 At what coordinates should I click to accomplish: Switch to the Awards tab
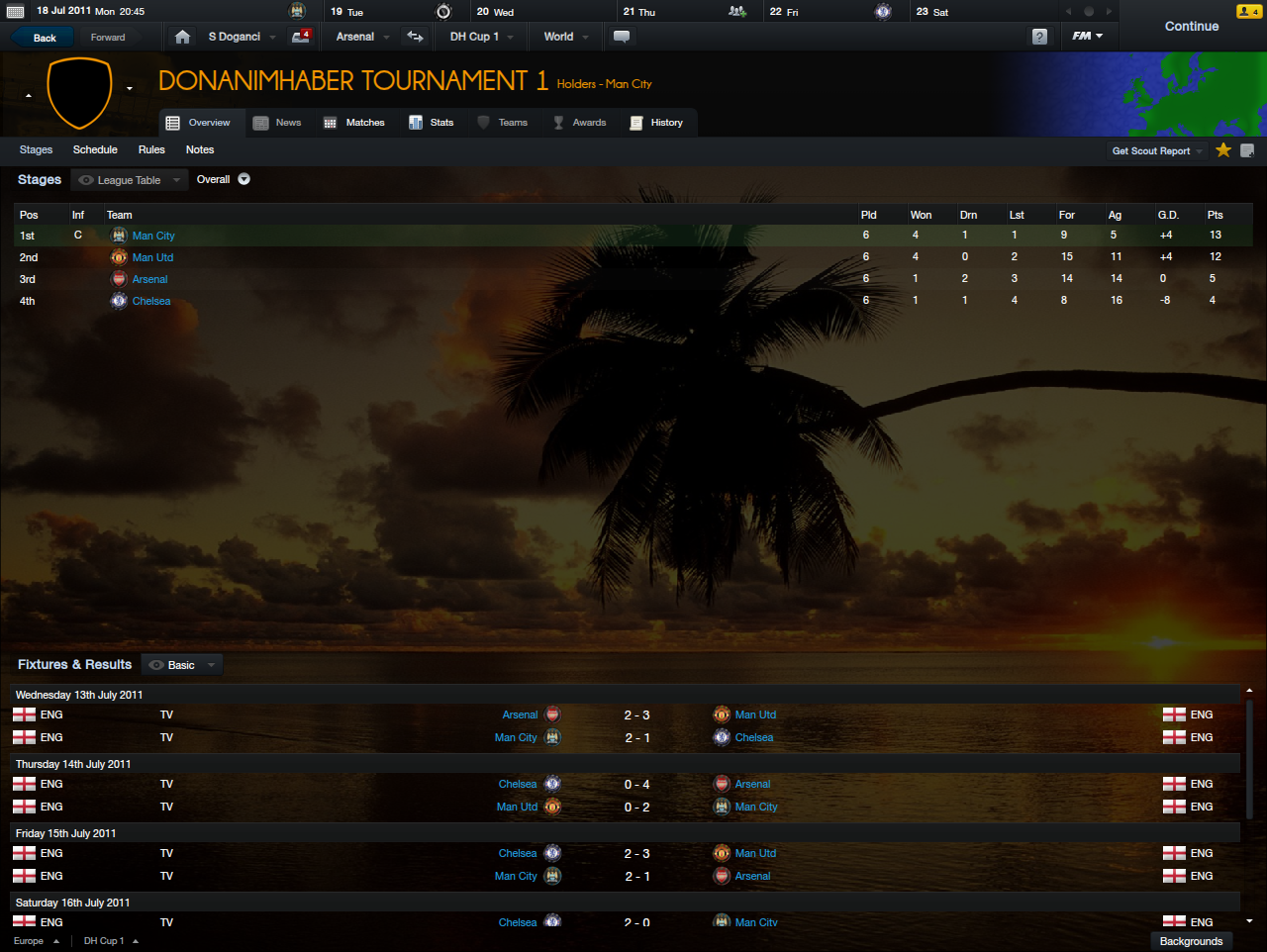click(x=580, y=123)
